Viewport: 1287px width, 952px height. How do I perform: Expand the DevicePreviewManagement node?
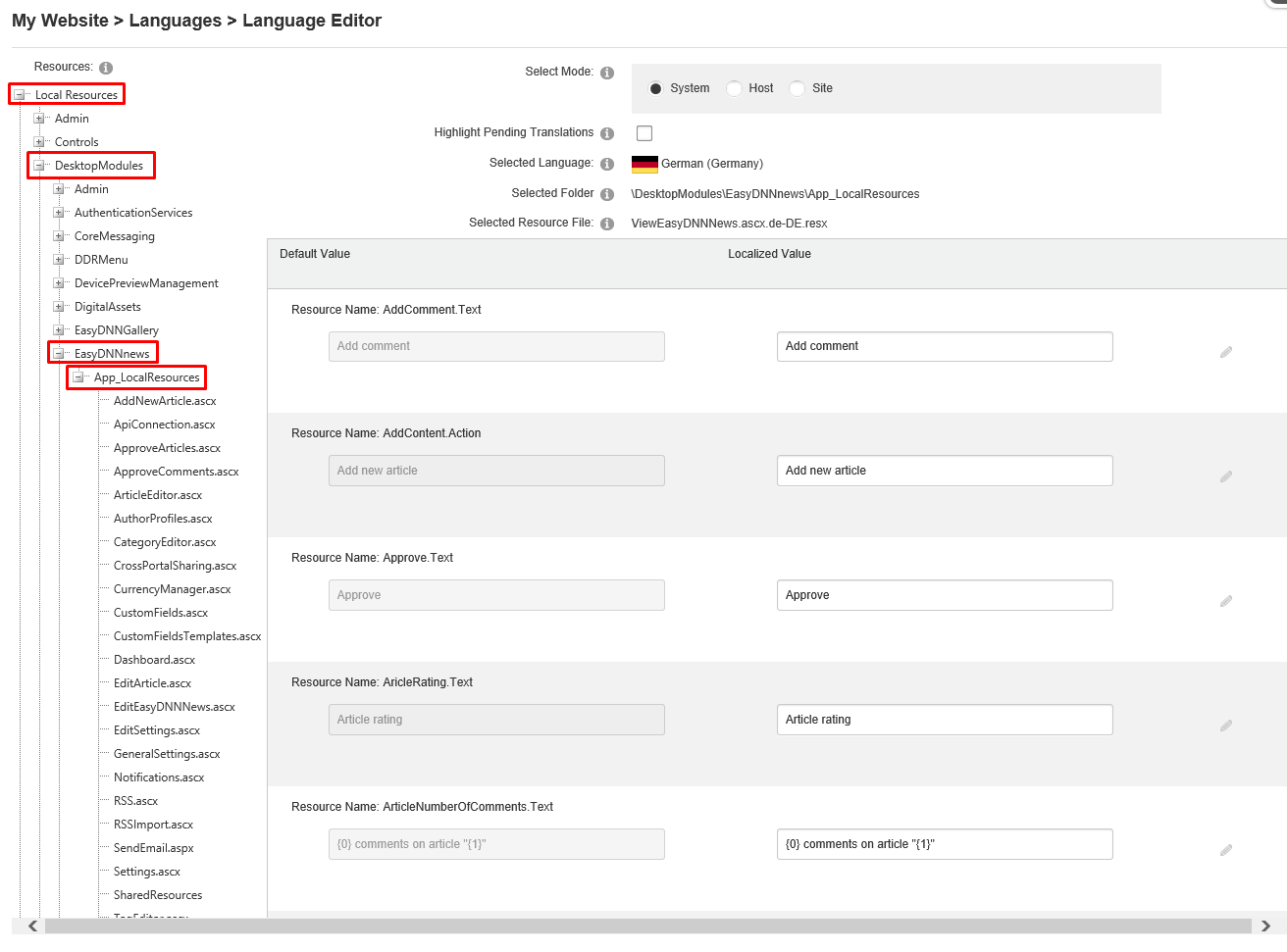58,283
